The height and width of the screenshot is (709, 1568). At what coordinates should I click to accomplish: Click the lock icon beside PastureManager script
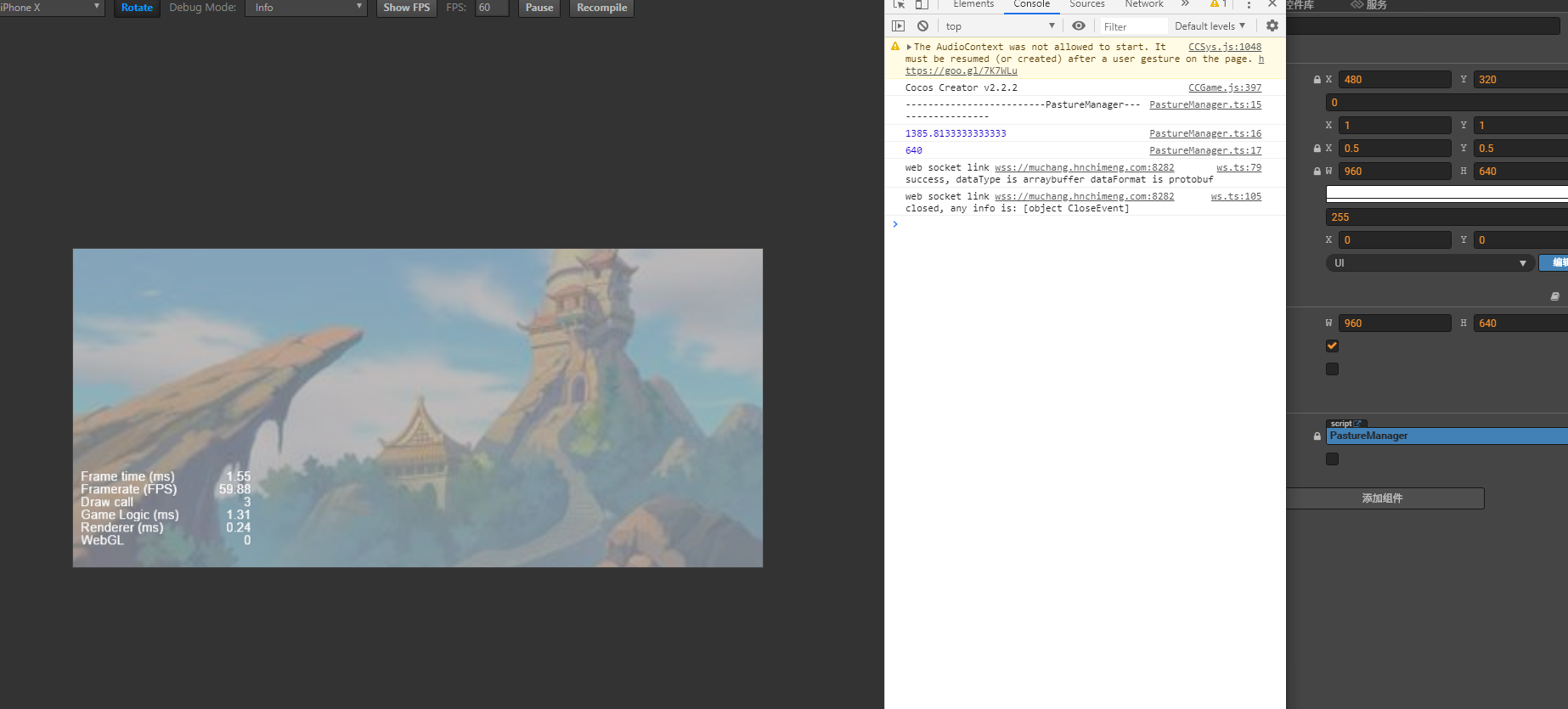(x=1317, y=436)
